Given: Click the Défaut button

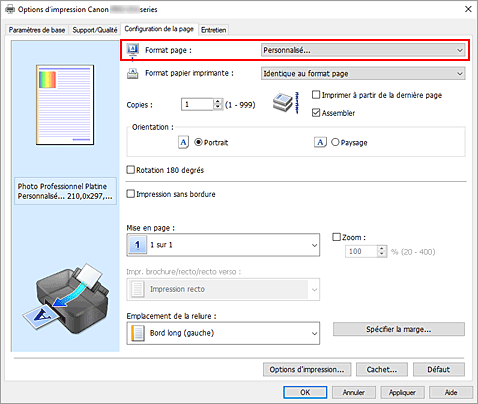Looking at the screenshot, I should [x=439, y=370].
